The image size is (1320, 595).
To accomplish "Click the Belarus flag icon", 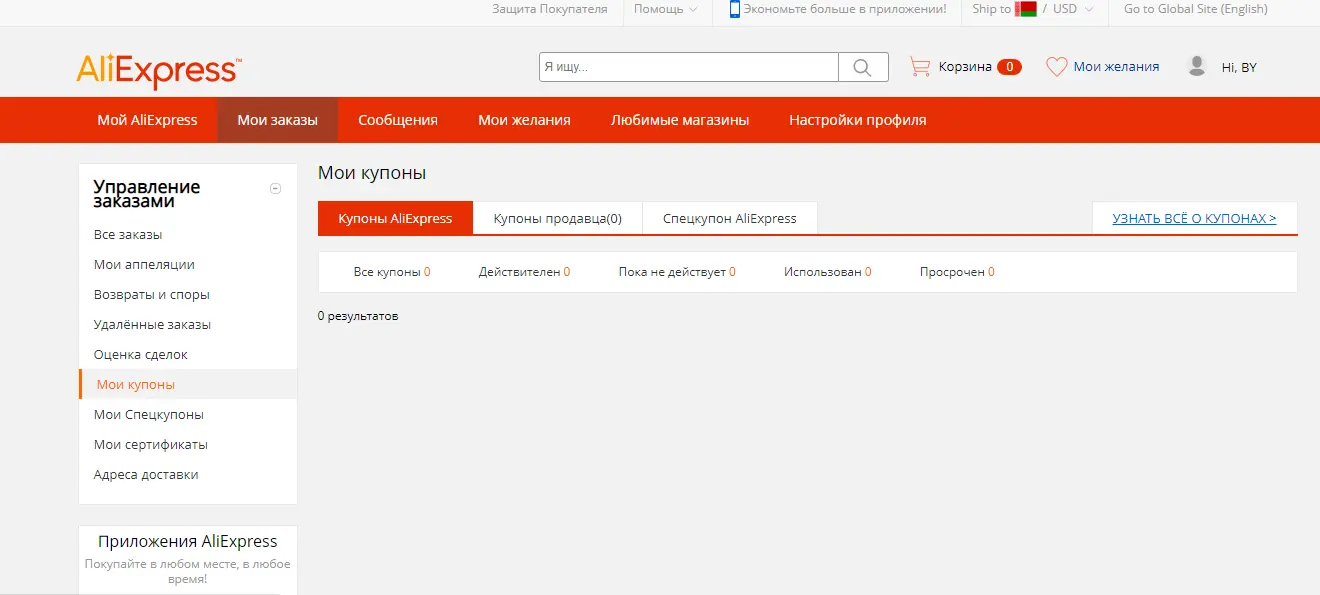I will (x=1025, y=9).
